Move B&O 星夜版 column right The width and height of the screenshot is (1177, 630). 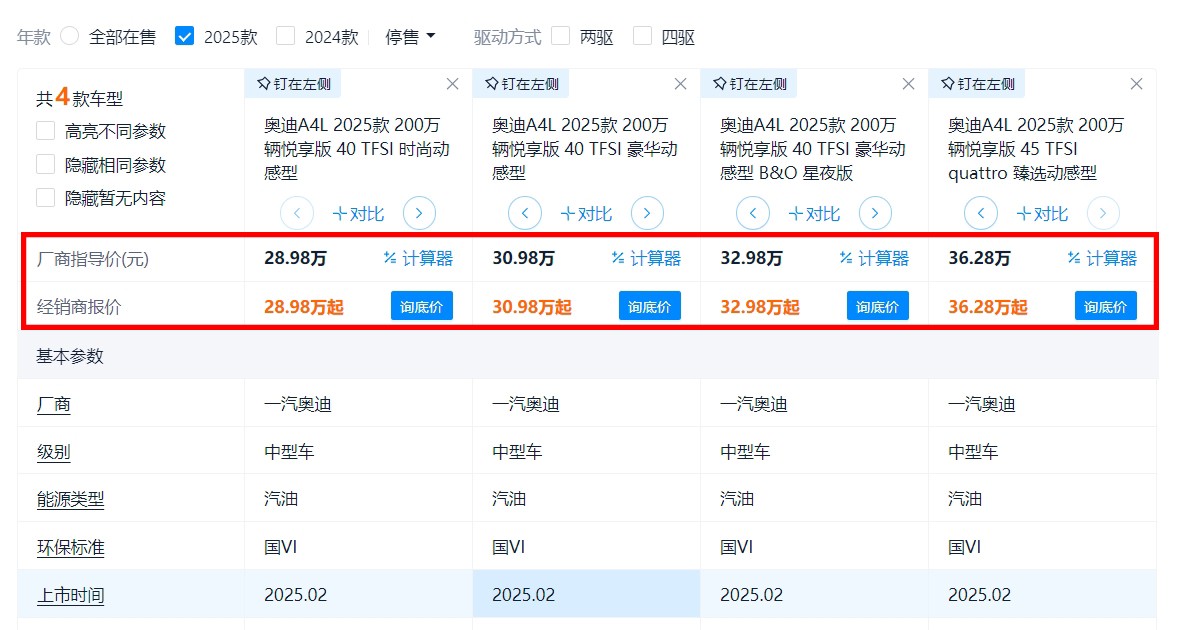tap(875, 213)
